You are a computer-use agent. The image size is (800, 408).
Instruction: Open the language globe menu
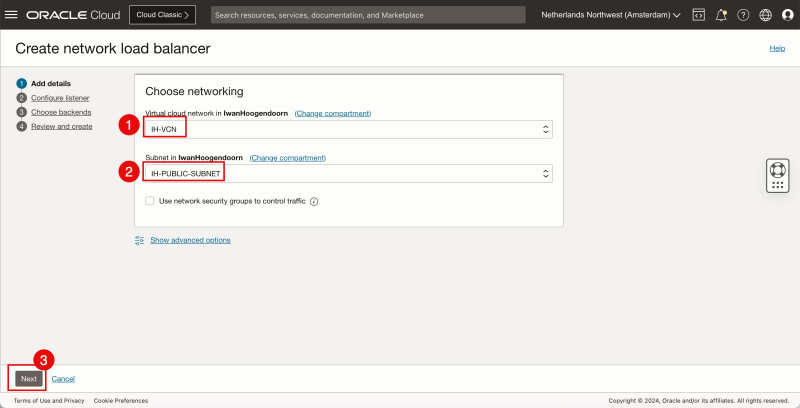[x=765, y=15]
